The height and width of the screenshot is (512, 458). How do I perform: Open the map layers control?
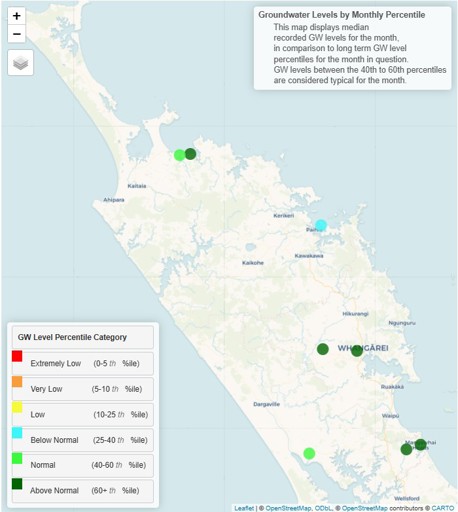coord(21,63)
